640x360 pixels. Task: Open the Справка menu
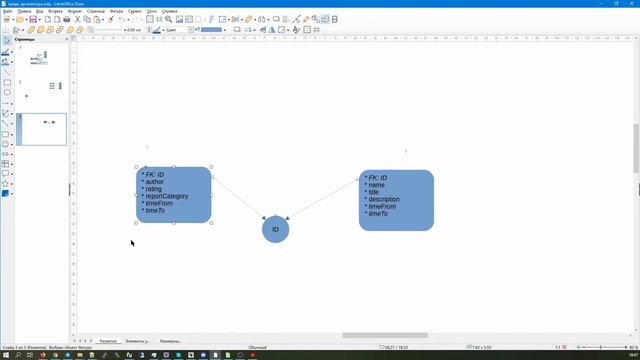[169, 11]
